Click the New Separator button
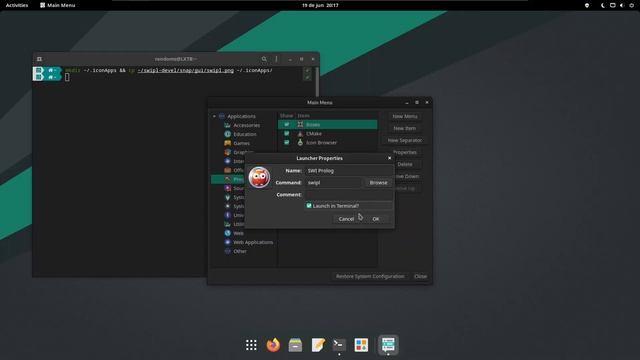640x360 pixels. (404, 140)
